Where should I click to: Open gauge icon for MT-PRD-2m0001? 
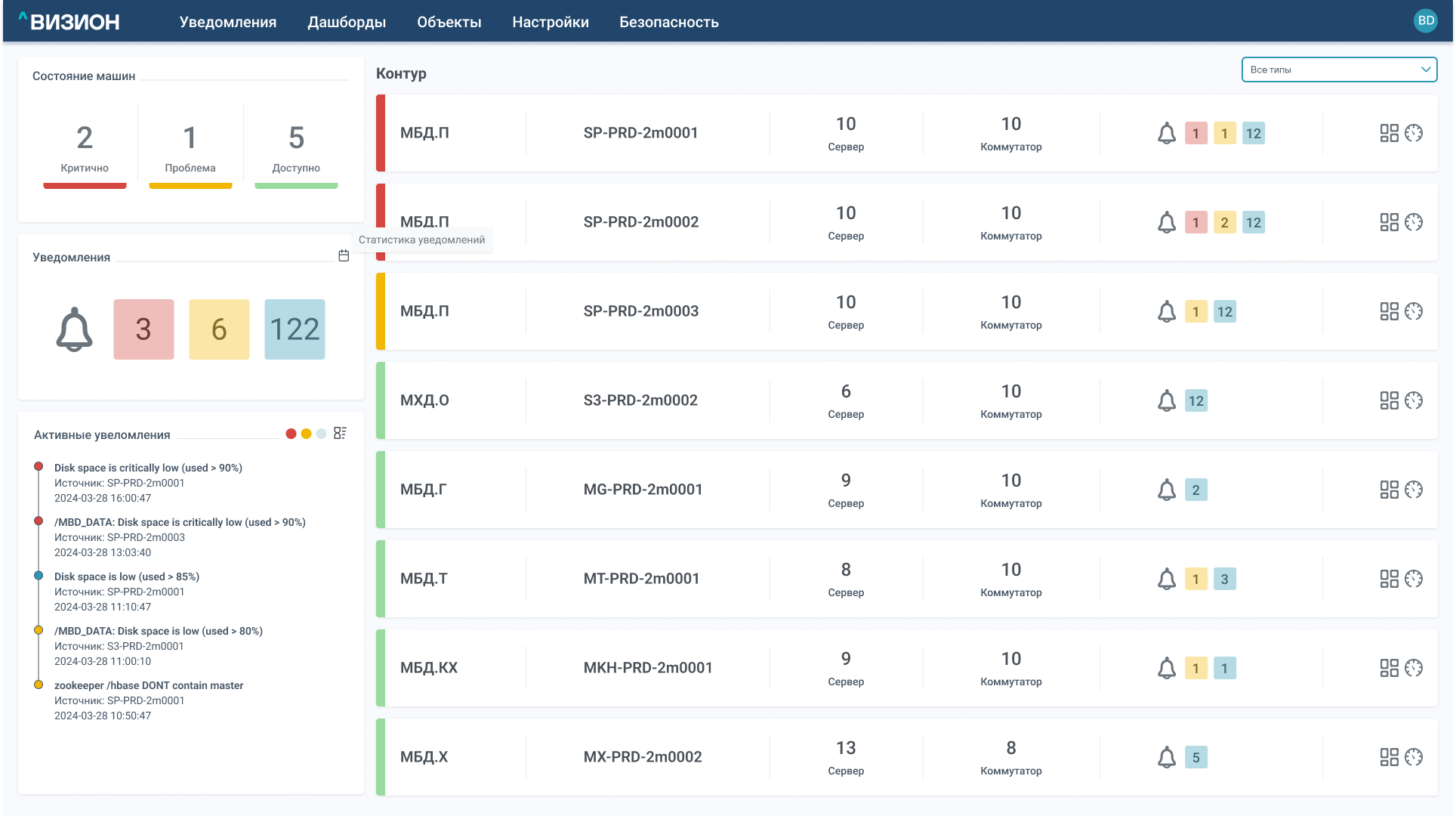(1414, 579)
